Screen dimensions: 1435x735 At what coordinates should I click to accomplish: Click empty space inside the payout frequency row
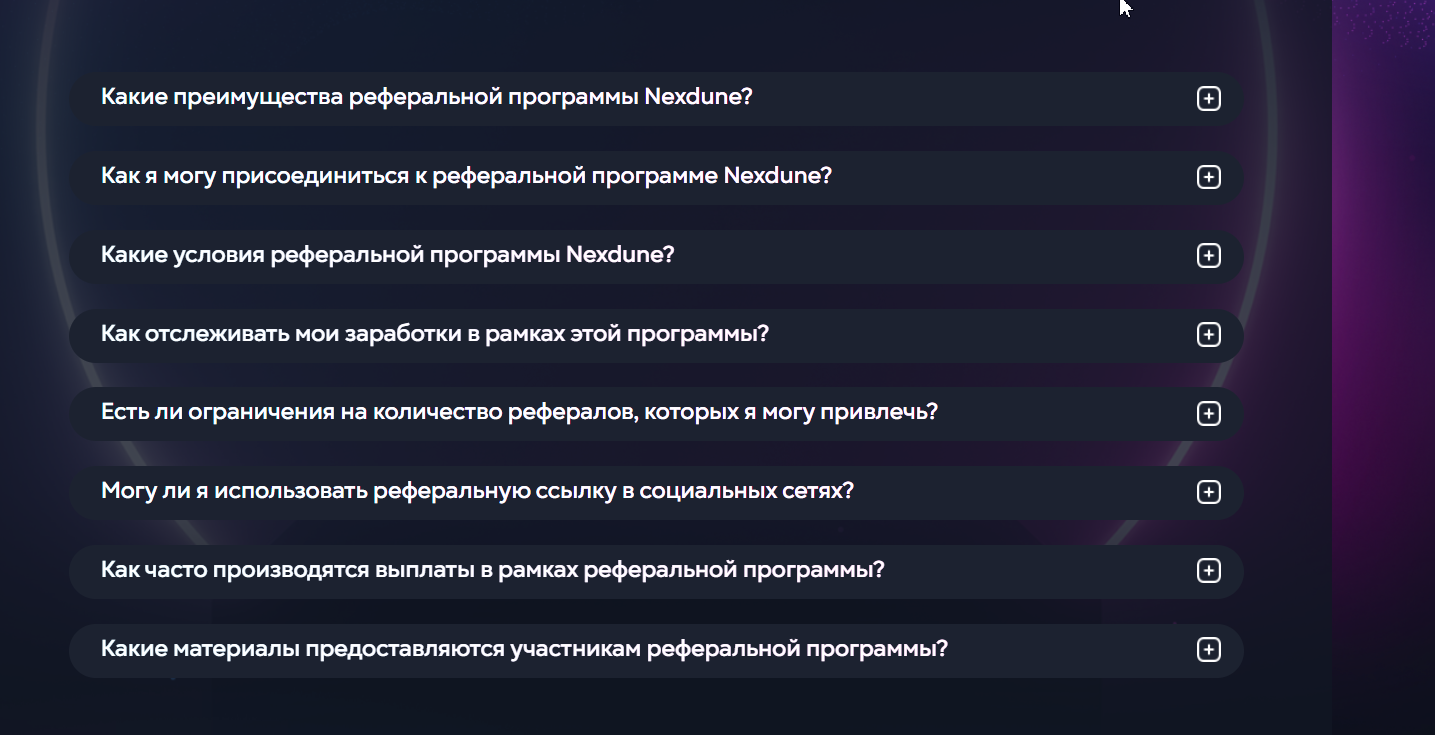pyautogui.click(x=1040, y=571)
